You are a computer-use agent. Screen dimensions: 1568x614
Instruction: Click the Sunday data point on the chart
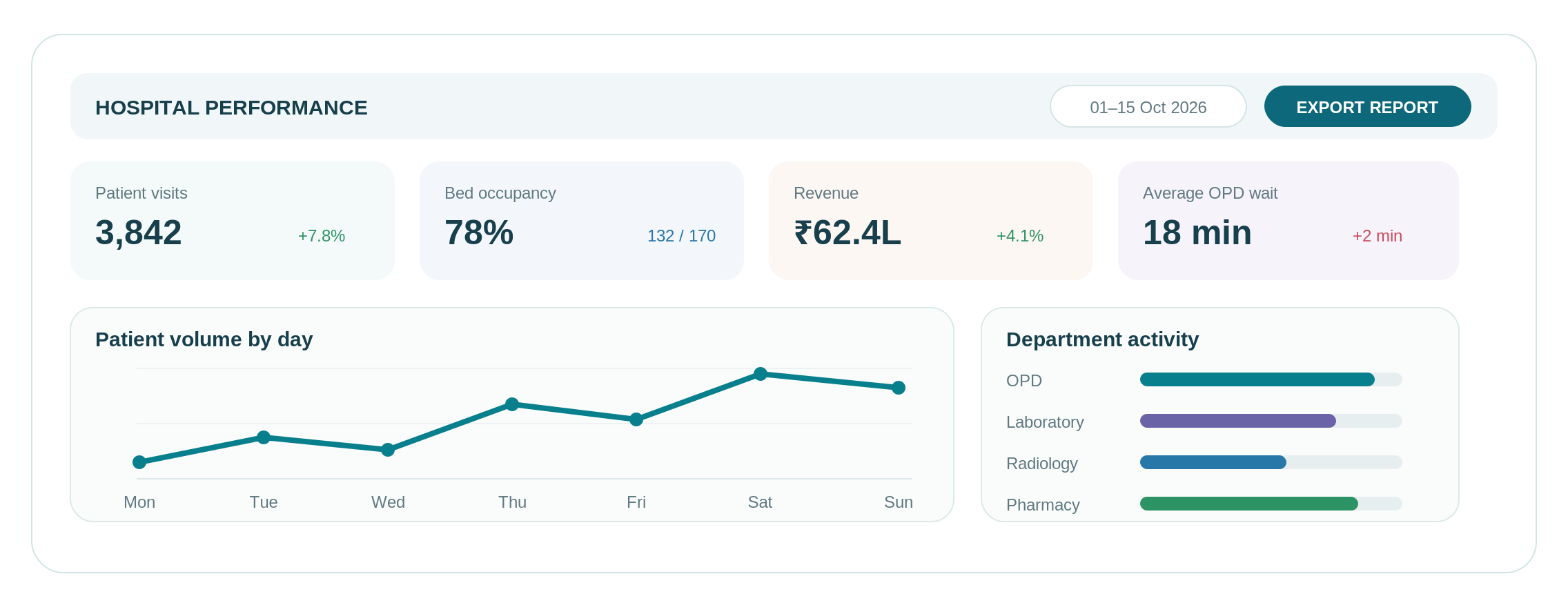point(899,388)
